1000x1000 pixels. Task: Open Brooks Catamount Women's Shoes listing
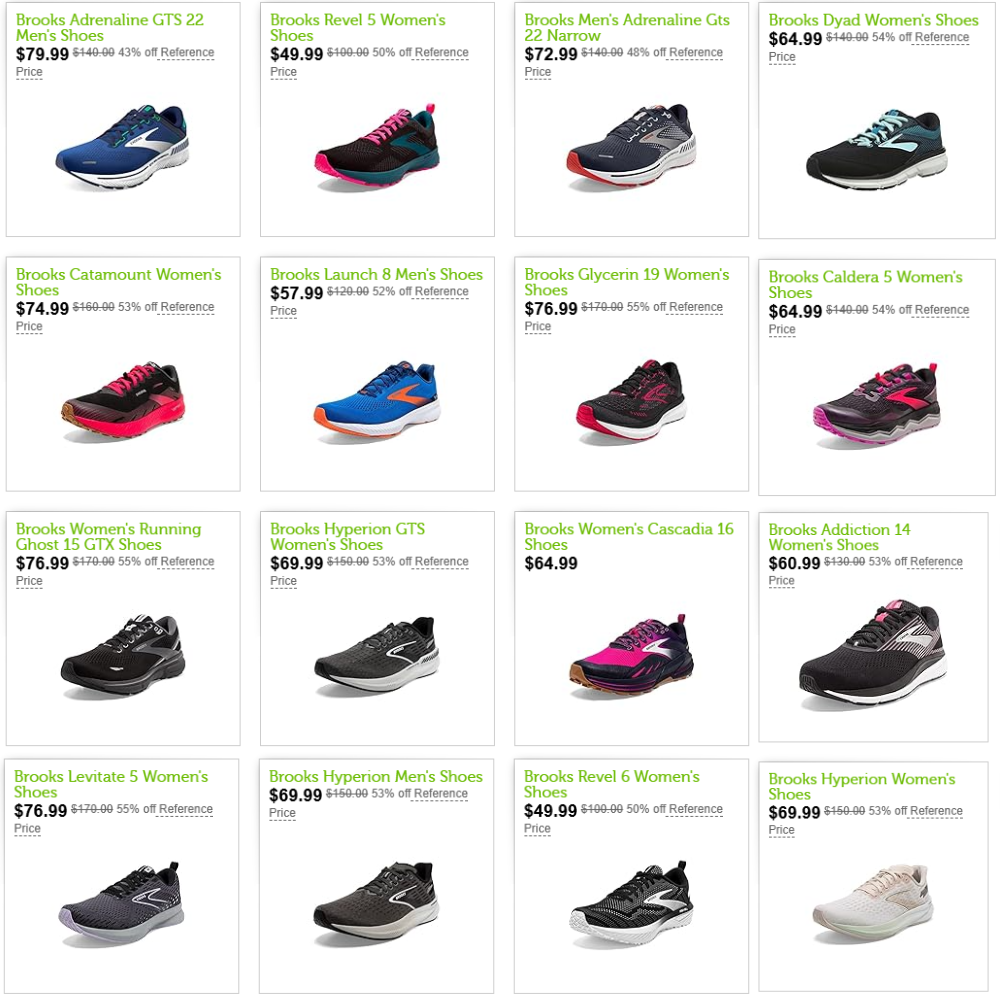tap(119, 282)
